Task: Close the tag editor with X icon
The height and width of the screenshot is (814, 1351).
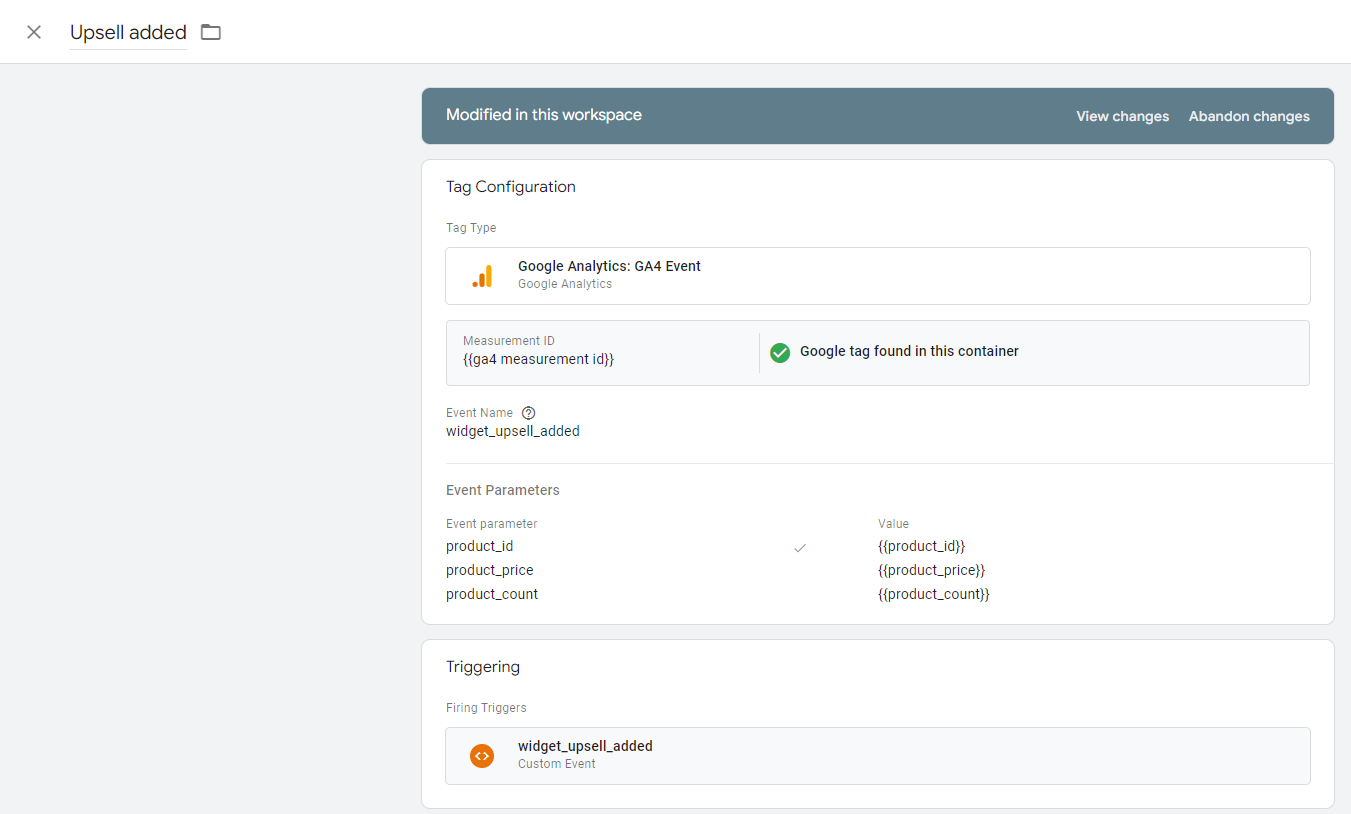Action: pos(34,32)
